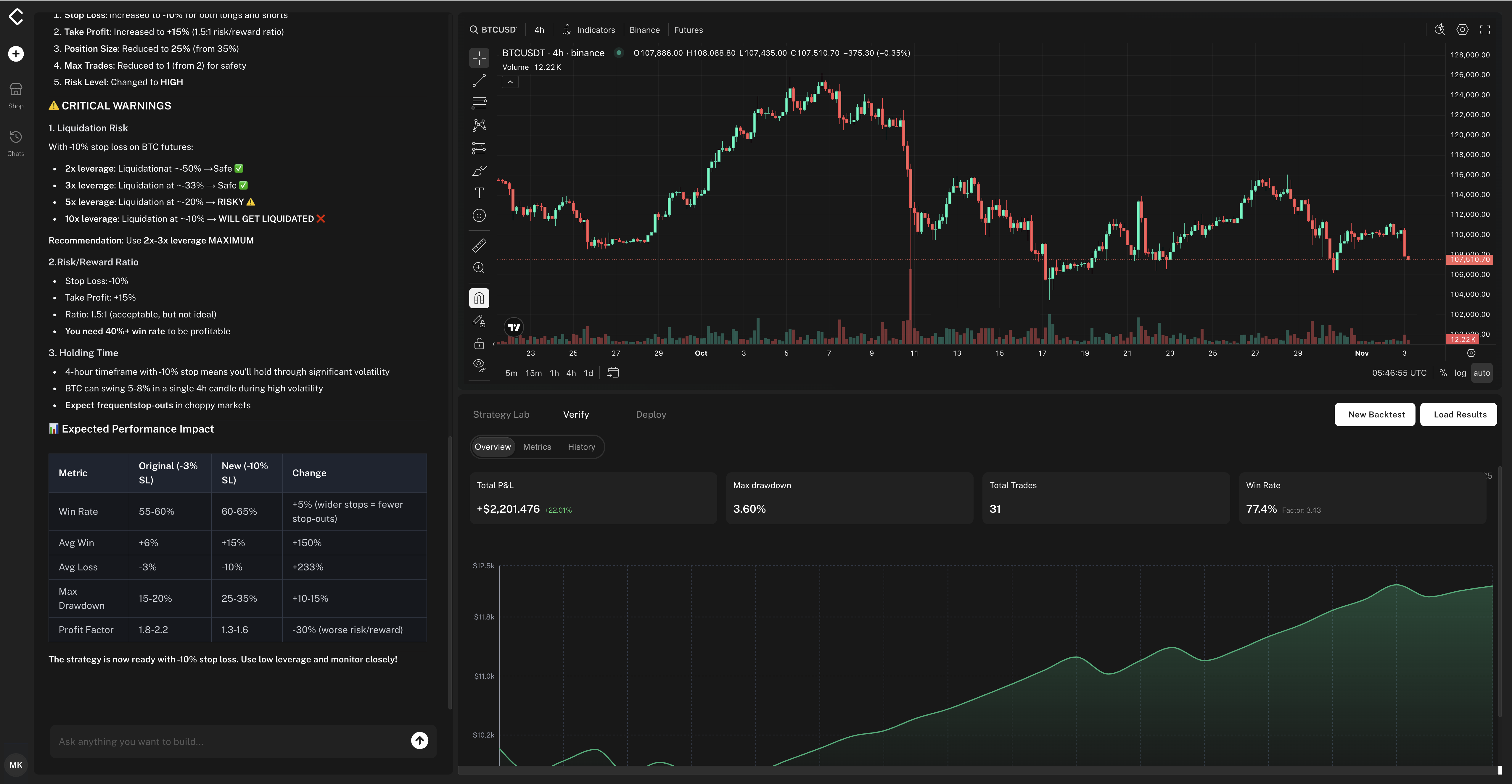Collapse the chart legend chevron
This screenshot has width=1512, height=784.
[x=510, y=82]
